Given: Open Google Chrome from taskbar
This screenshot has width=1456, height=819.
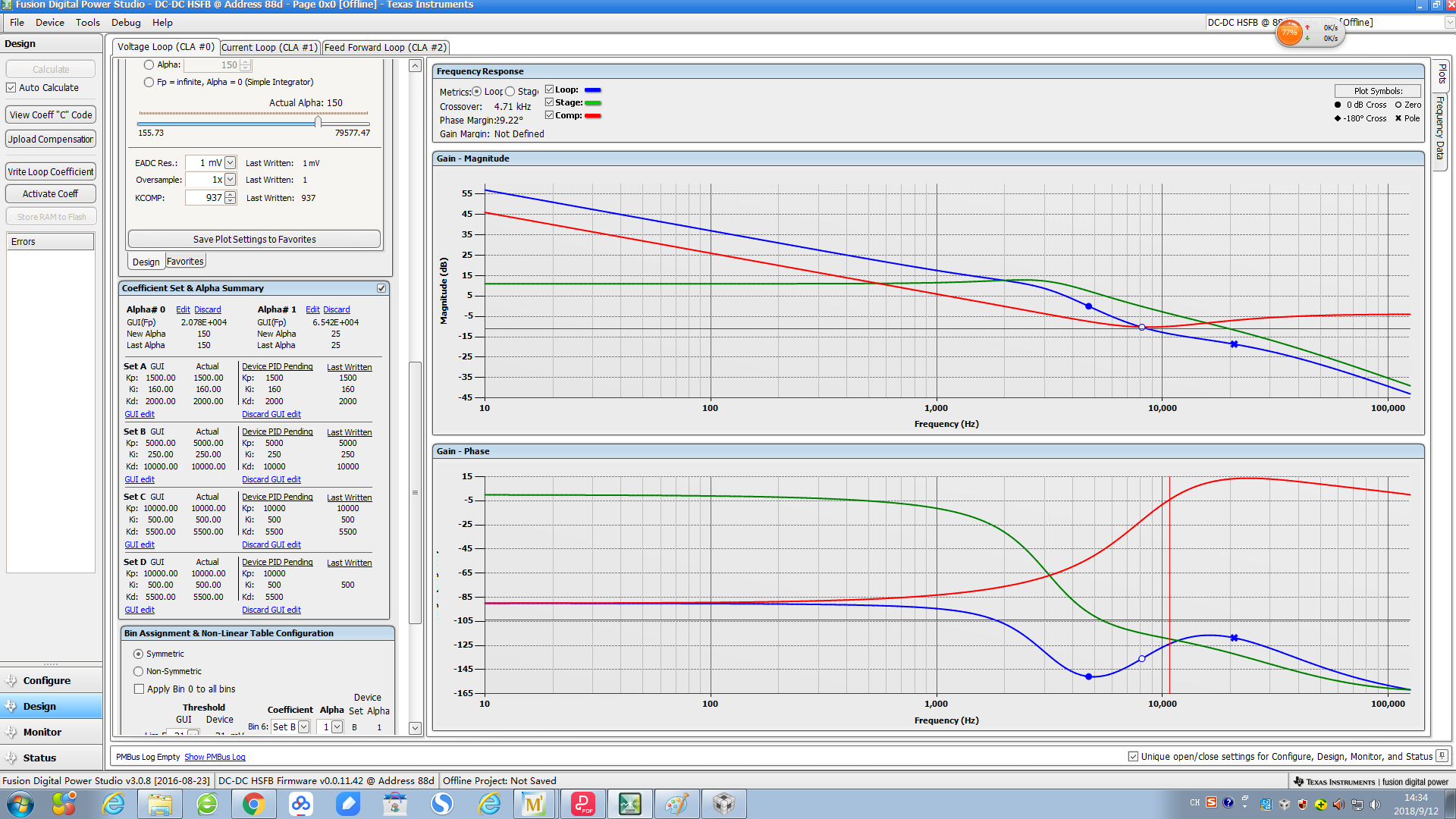Looking at the screenshot, I should [253, 804].
